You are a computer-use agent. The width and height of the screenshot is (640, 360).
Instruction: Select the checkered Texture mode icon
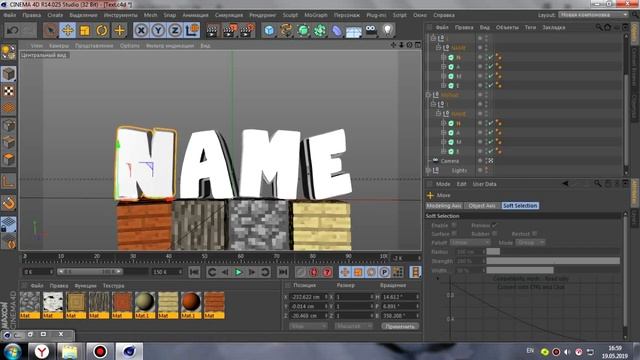pos(9,91)
